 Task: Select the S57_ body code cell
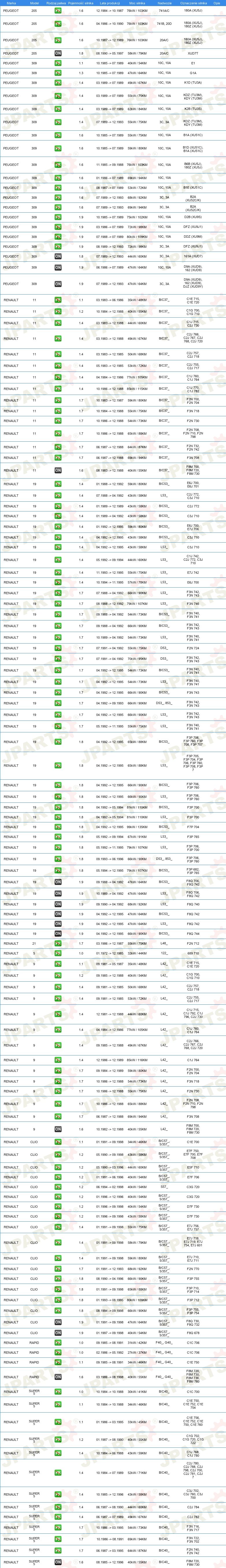pos(164,1187)
